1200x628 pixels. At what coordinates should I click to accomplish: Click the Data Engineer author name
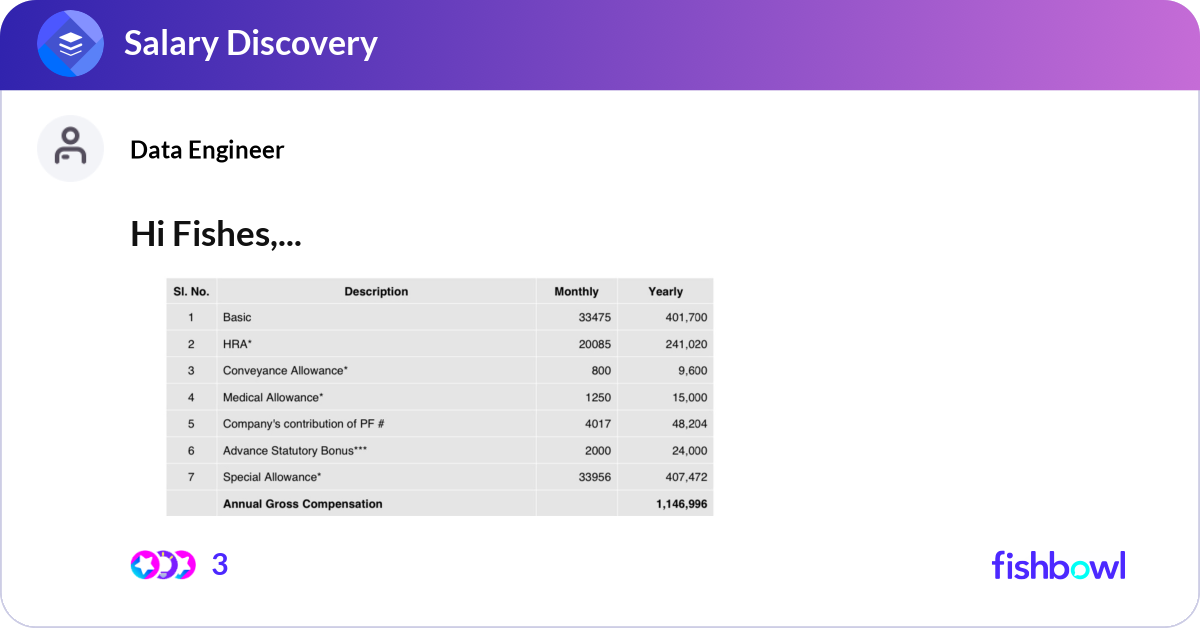[x=207, y=150]
